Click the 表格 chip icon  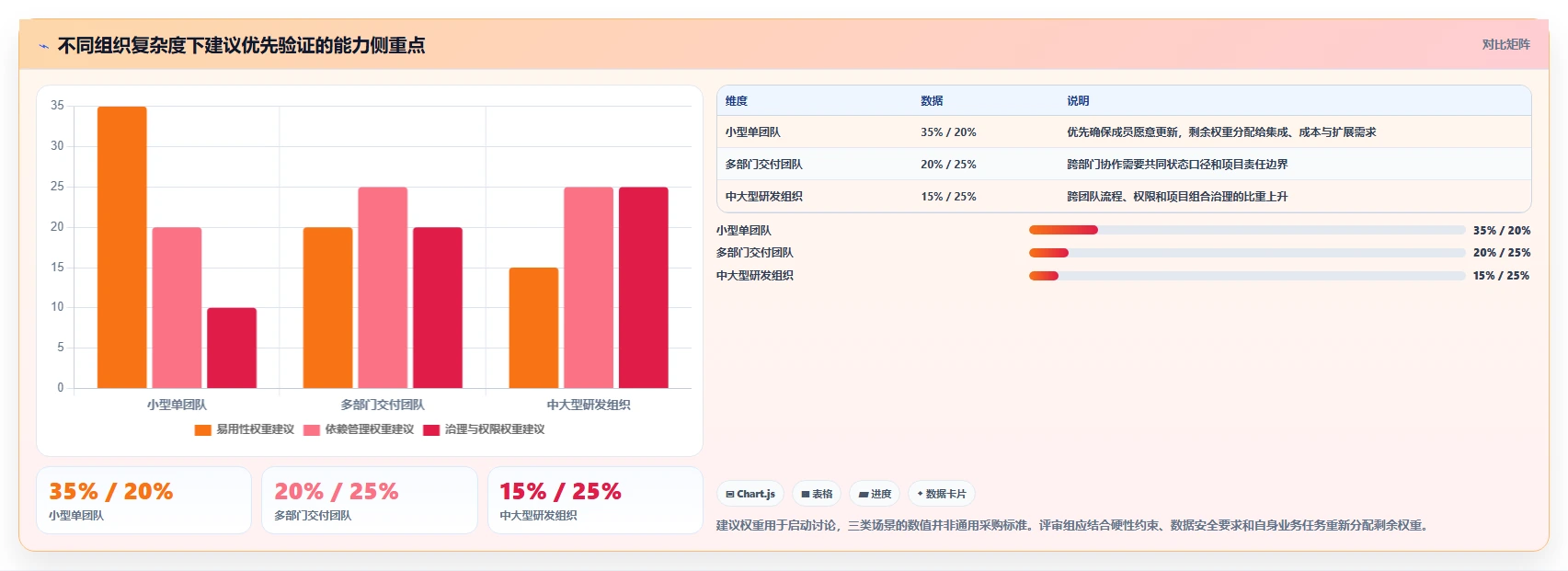(x=806, y=495)
